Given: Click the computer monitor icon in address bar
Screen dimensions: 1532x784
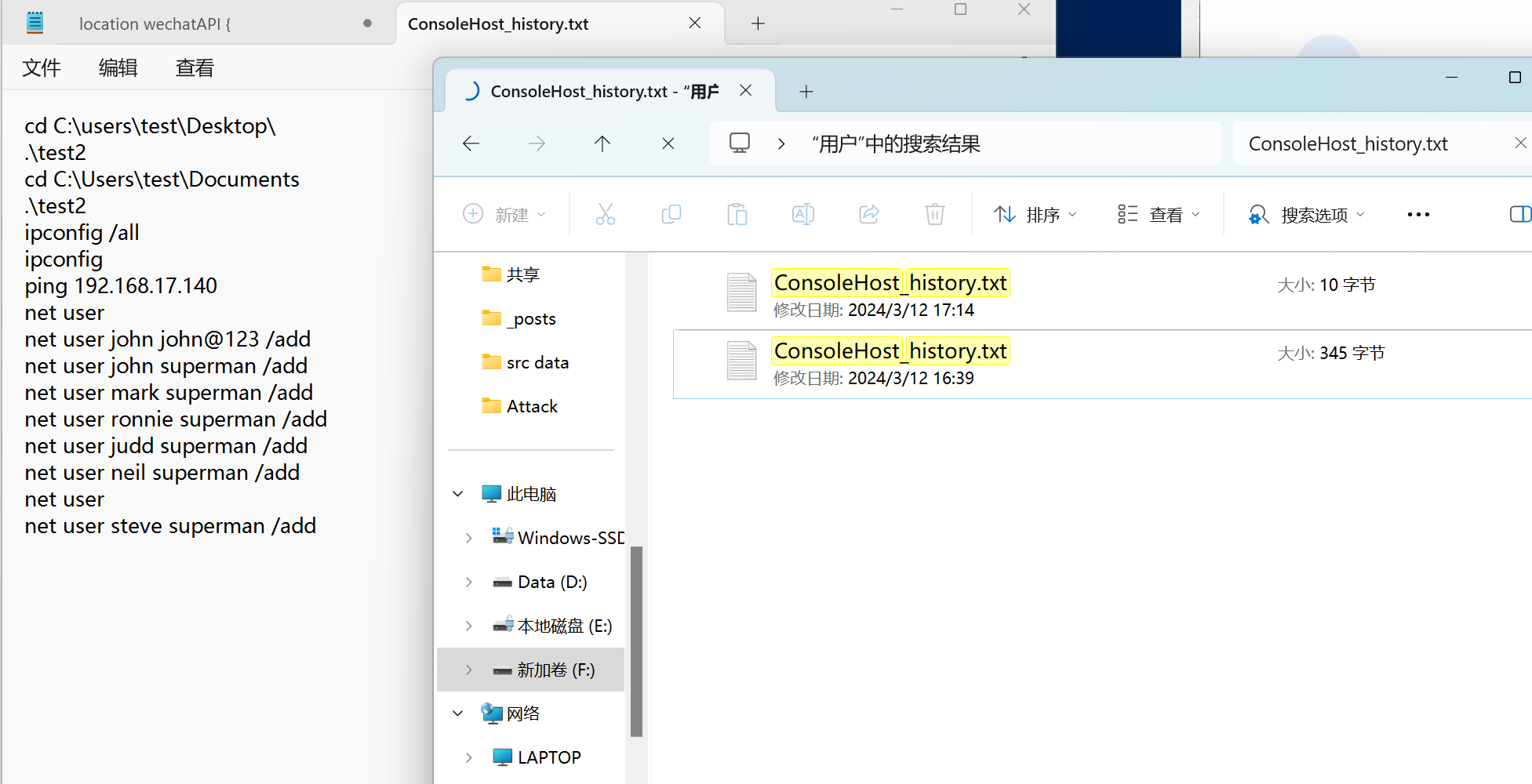Looking at the screenshot, I should pos(740,143).
